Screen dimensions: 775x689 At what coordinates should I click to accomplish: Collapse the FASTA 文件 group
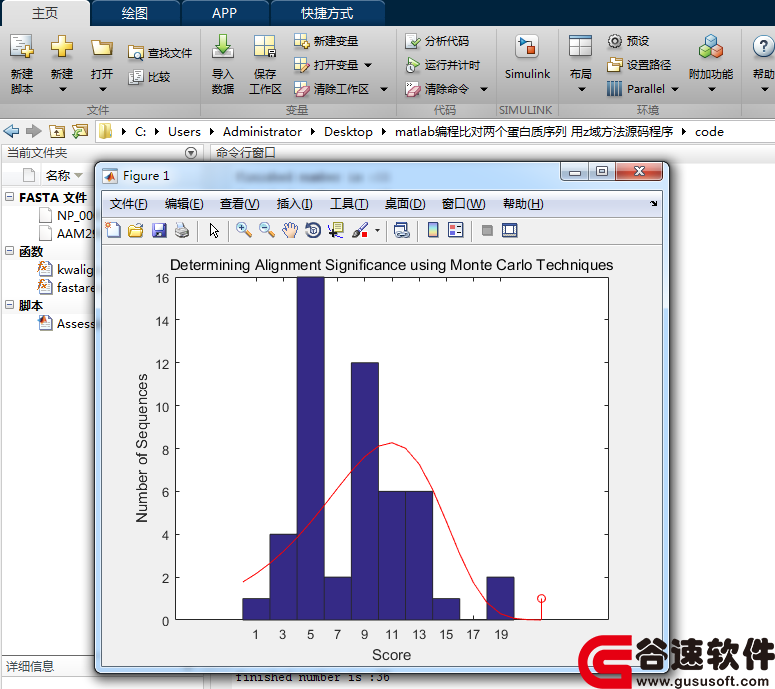pos(9,197)
